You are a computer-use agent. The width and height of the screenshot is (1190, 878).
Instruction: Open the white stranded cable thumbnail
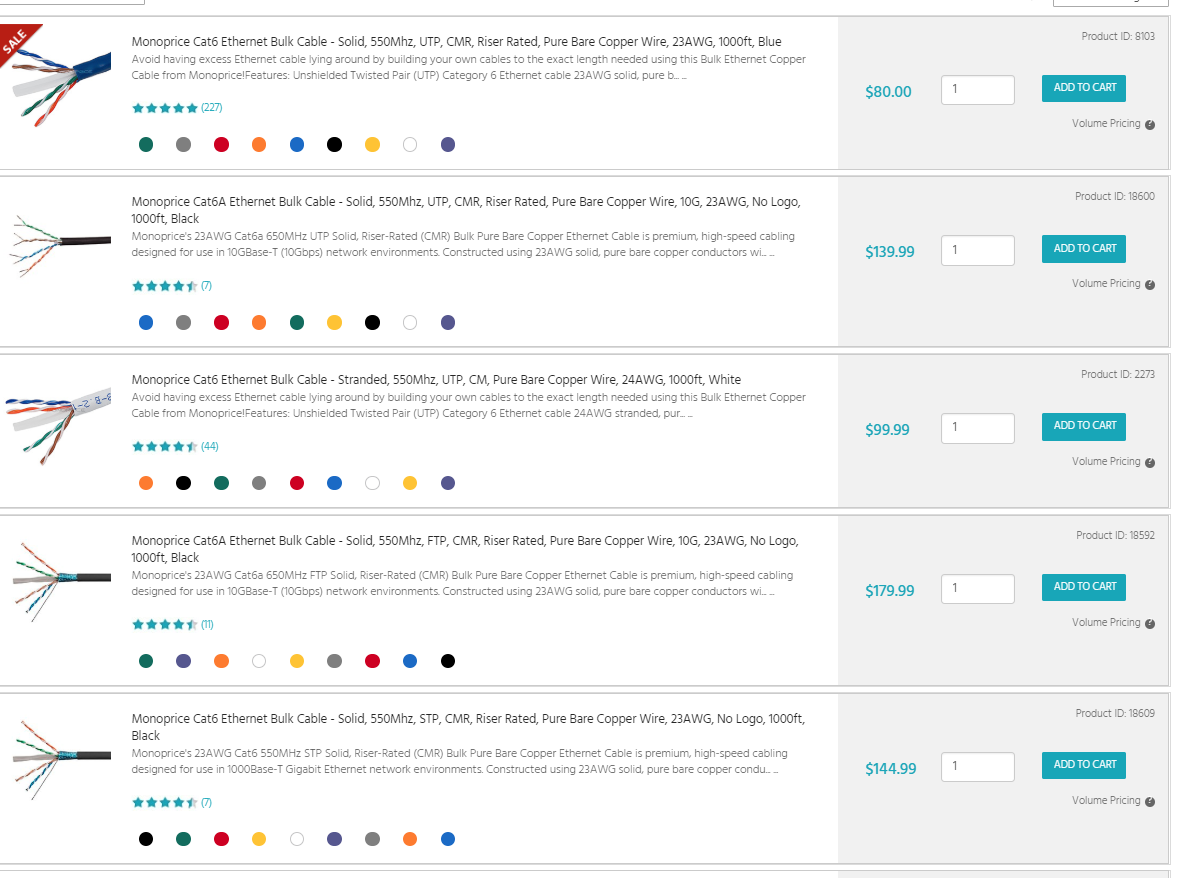coord(59,426)
